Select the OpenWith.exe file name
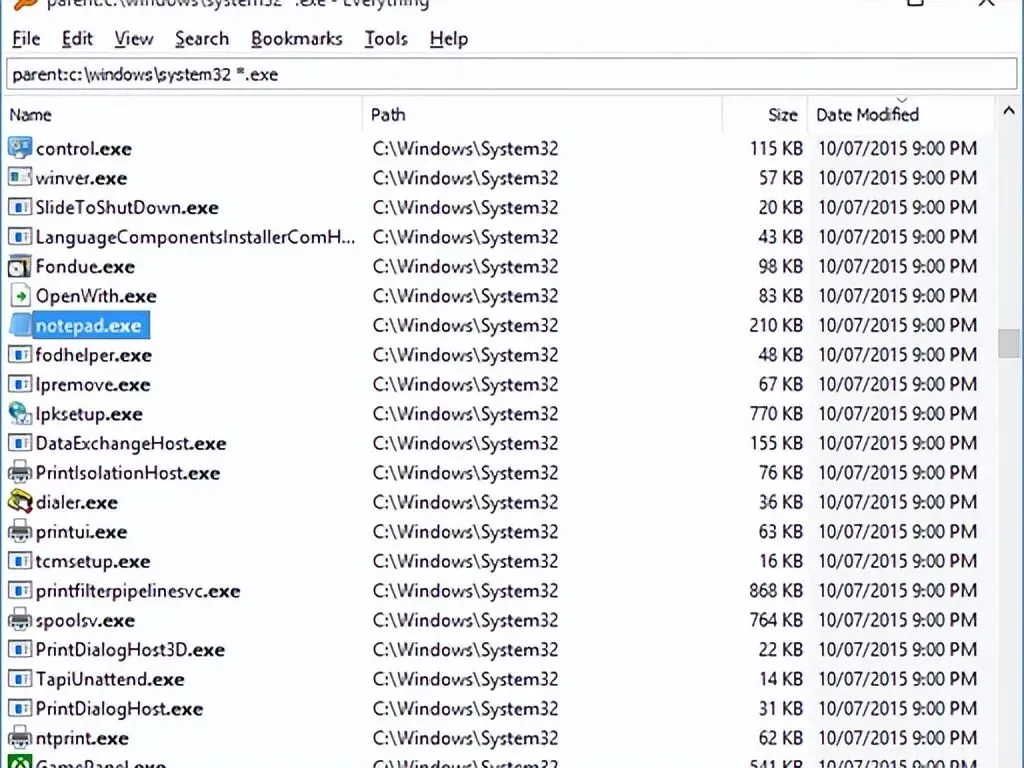Image resolution: width=1024 pixels, height=768 pixels. [x=96, y=296]
